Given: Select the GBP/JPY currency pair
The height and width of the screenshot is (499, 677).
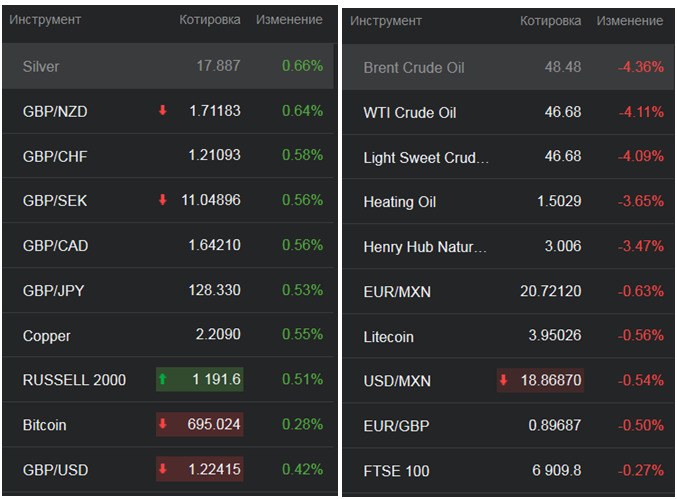Looking at the screenshot, I should point(54,290).
